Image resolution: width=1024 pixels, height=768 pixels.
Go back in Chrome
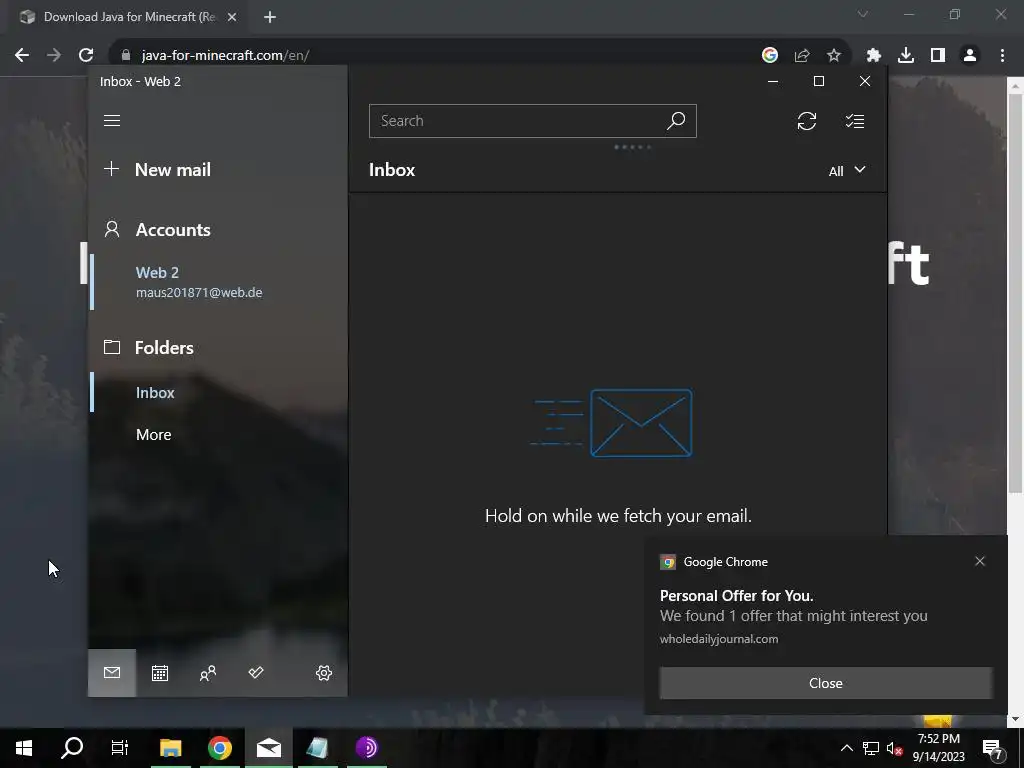(x=22, y=56)
